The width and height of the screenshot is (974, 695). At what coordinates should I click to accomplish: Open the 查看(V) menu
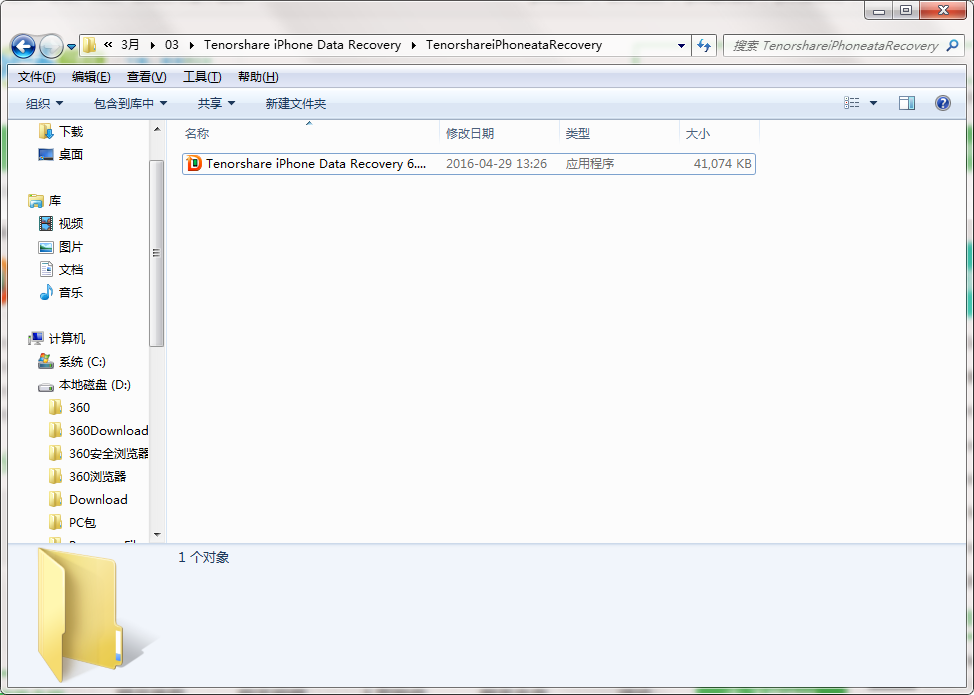[x=147, y=76]
